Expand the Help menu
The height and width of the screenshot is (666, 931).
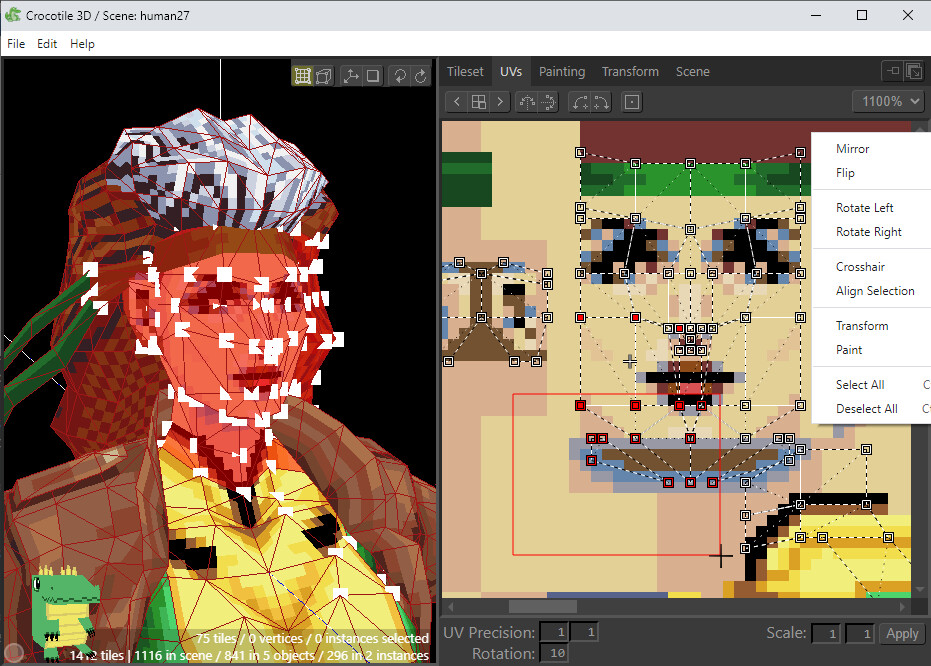pos(82,43)
